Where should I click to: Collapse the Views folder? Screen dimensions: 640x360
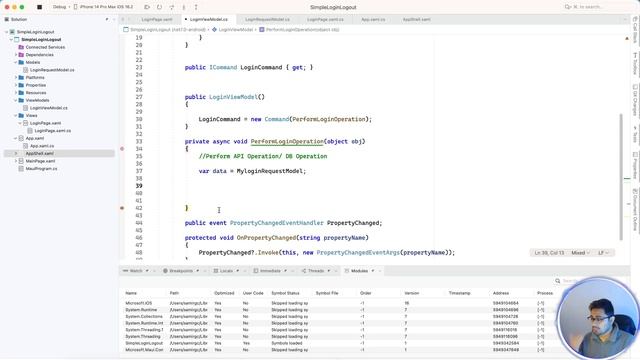pyautogui.click(x=16, y=116)
